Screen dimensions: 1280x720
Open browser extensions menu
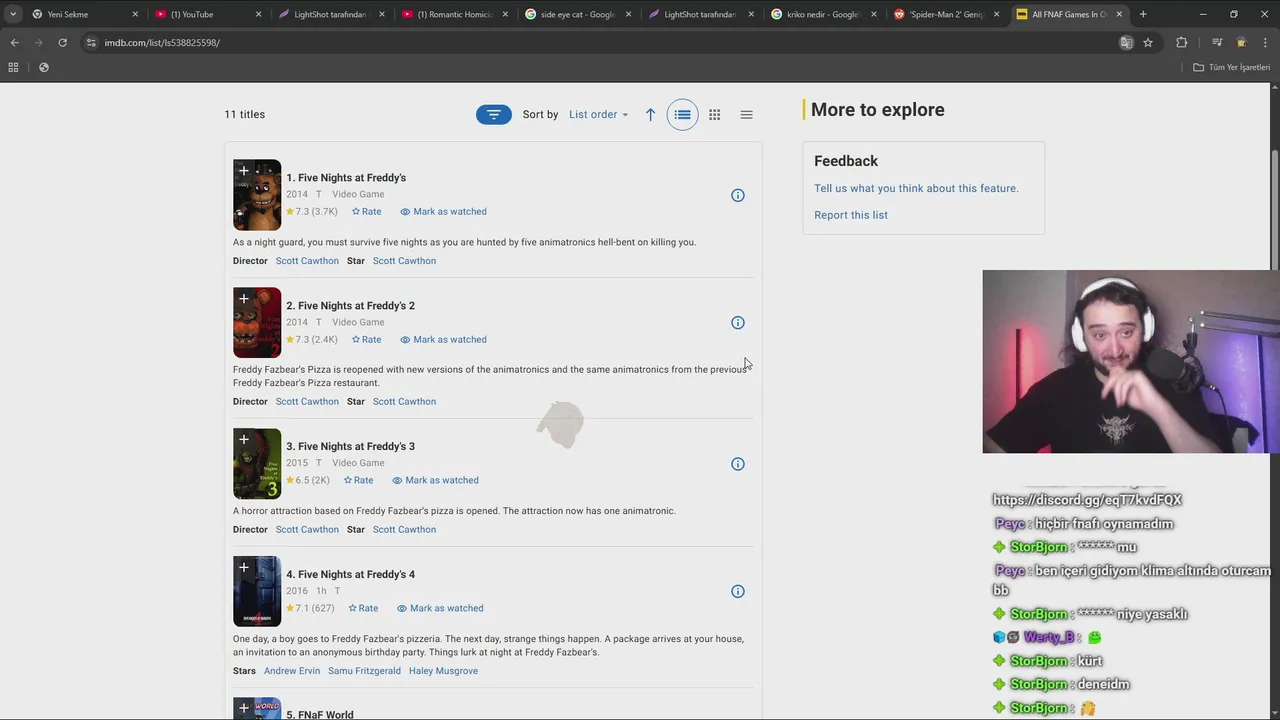pyautogui.click(x=1182, y=43)
